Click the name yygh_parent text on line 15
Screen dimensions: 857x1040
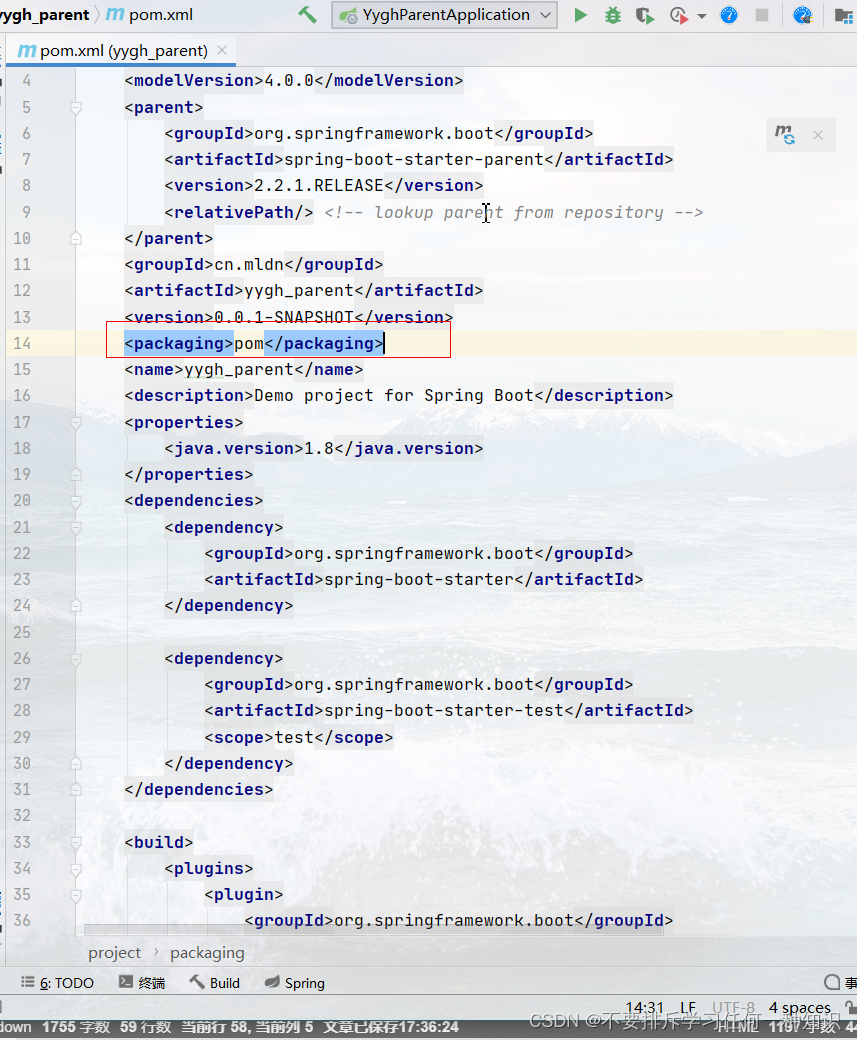[239, 369]
